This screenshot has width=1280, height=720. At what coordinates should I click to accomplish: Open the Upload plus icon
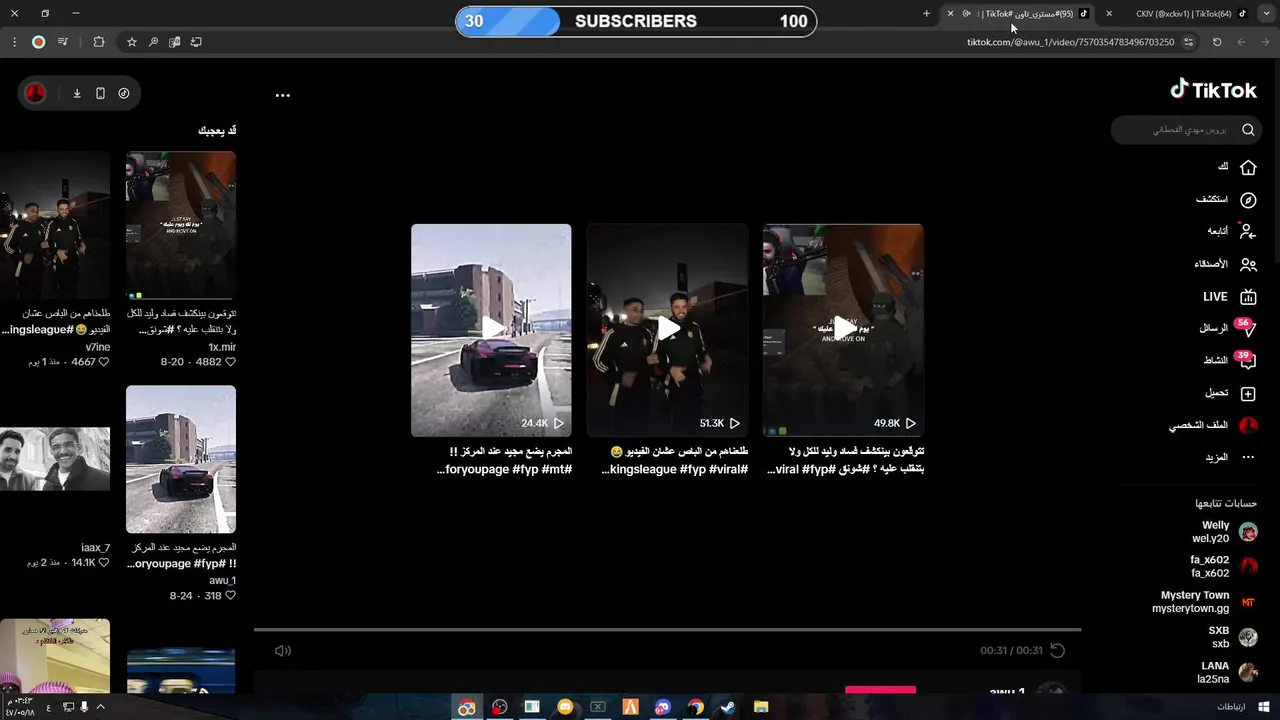1248,394
